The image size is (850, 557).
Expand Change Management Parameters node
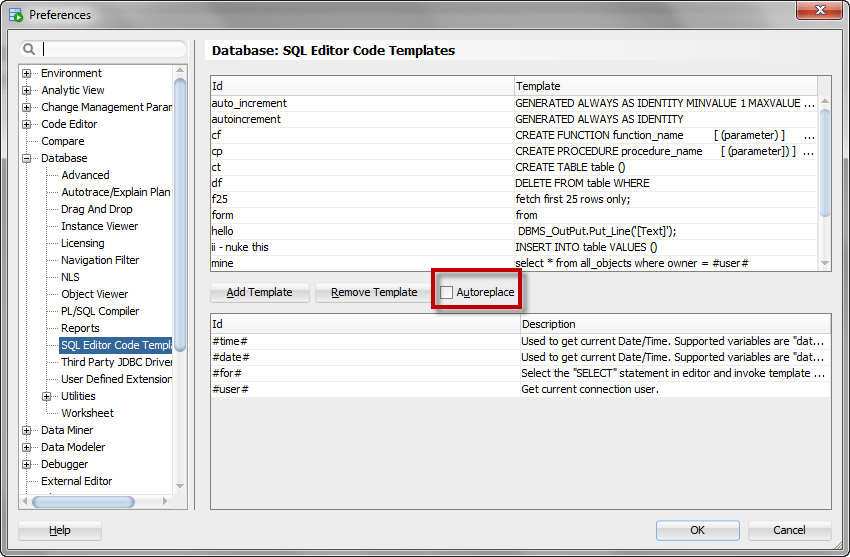click(x=26, y=107)
